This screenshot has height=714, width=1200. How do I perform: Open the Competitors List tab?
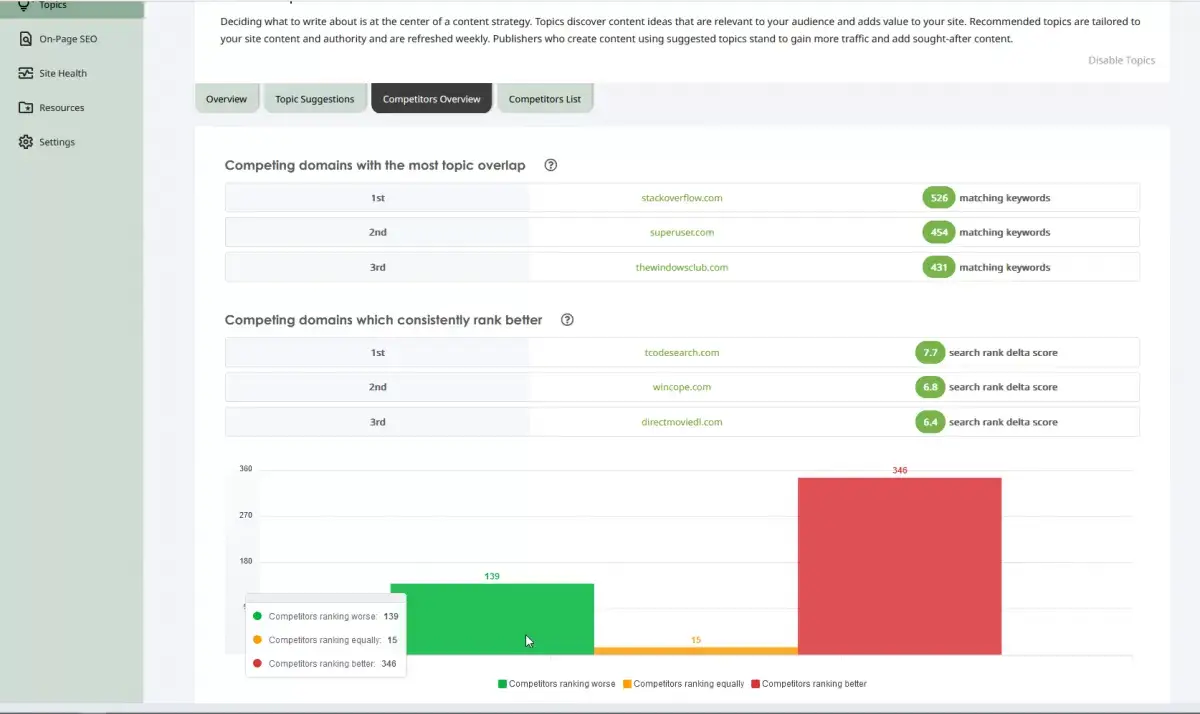544,99
